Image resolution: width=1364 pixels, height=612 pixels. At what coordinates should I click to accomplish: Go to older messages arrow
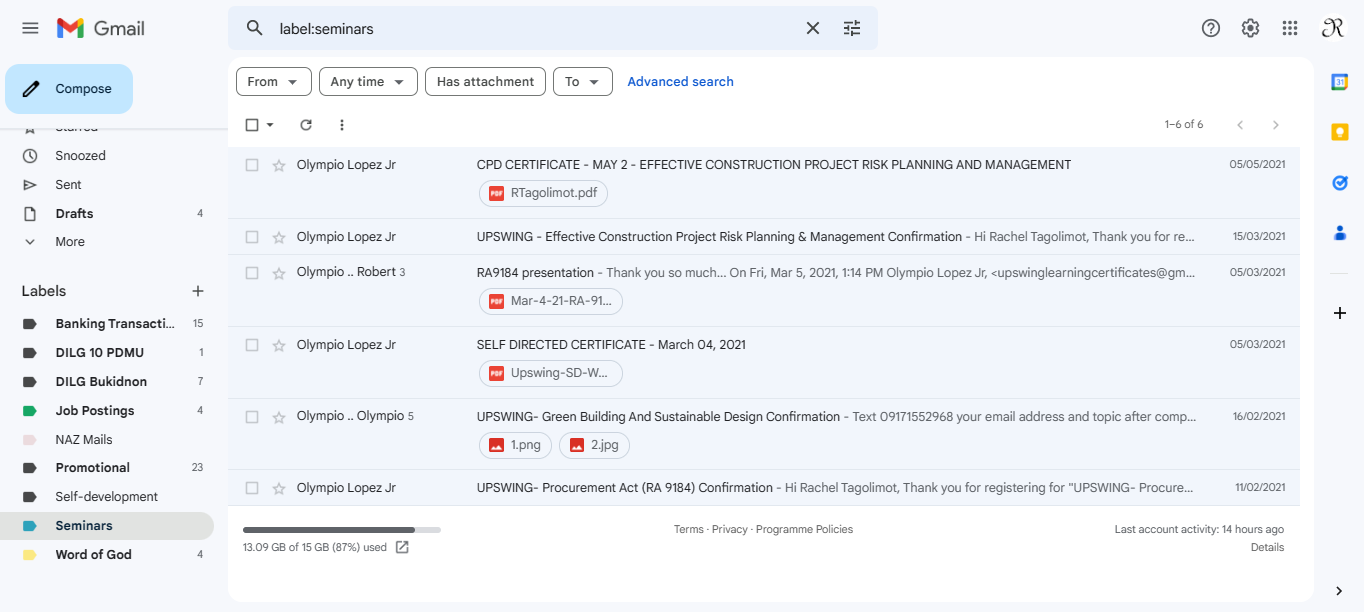point(1275,125)
